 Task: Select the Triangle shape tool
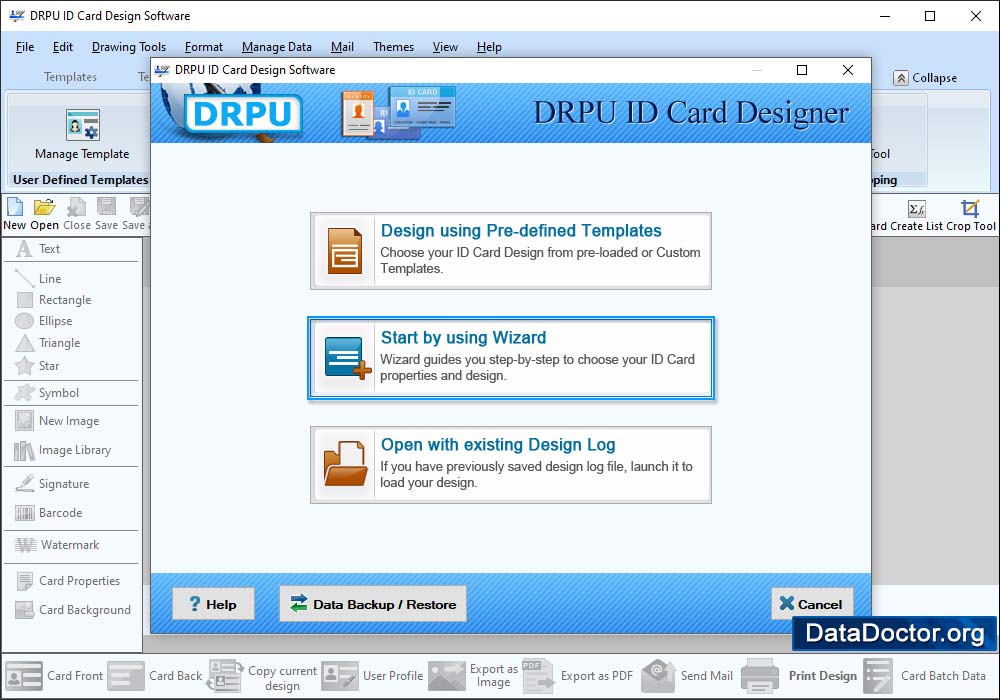pos(48,343)
